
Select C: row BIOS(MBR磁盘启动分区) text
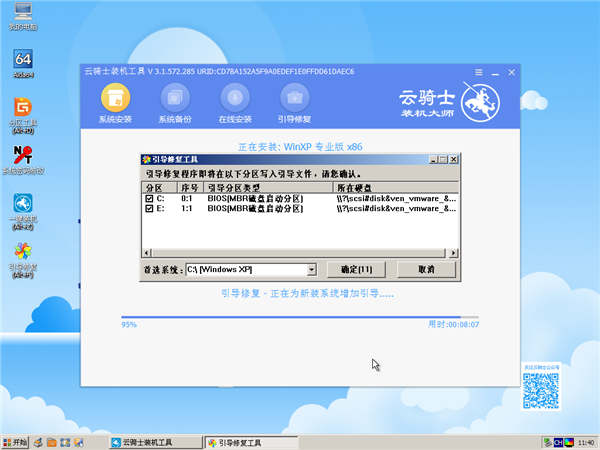pos(255,199)
